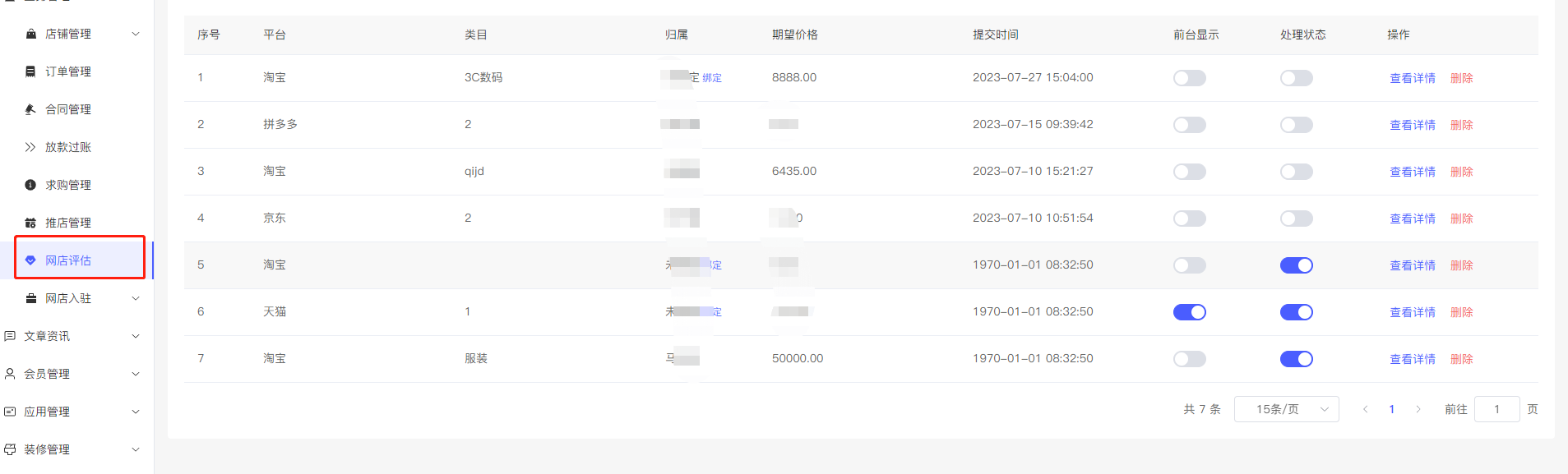Expand the 装修管理 menu chevron
The width and height of the screenshot is (1568, 474).
[136, 449]
